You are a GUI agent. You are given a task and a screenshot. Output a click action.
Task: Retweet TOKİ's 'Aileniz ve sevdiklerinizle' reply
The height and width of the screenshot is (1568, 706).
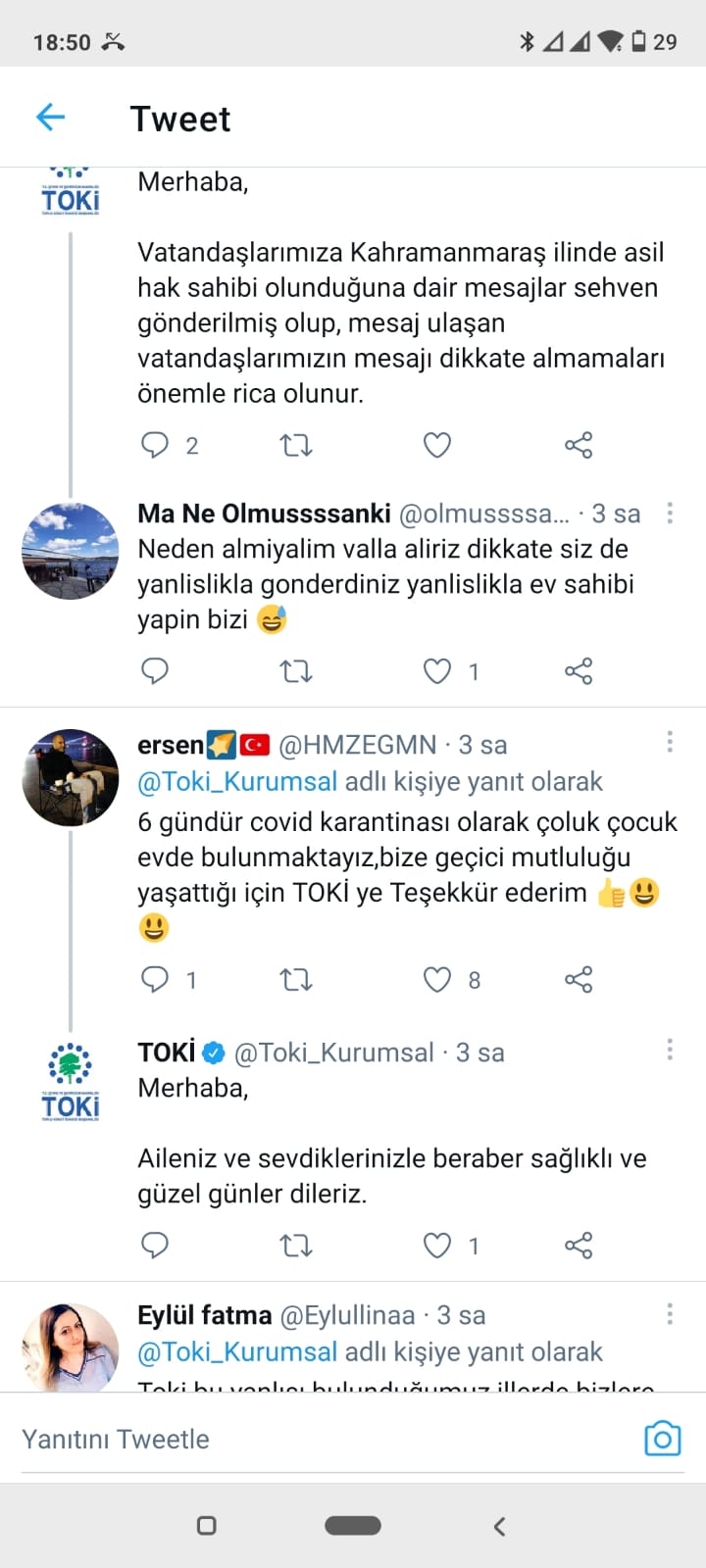coord(295,1246)
